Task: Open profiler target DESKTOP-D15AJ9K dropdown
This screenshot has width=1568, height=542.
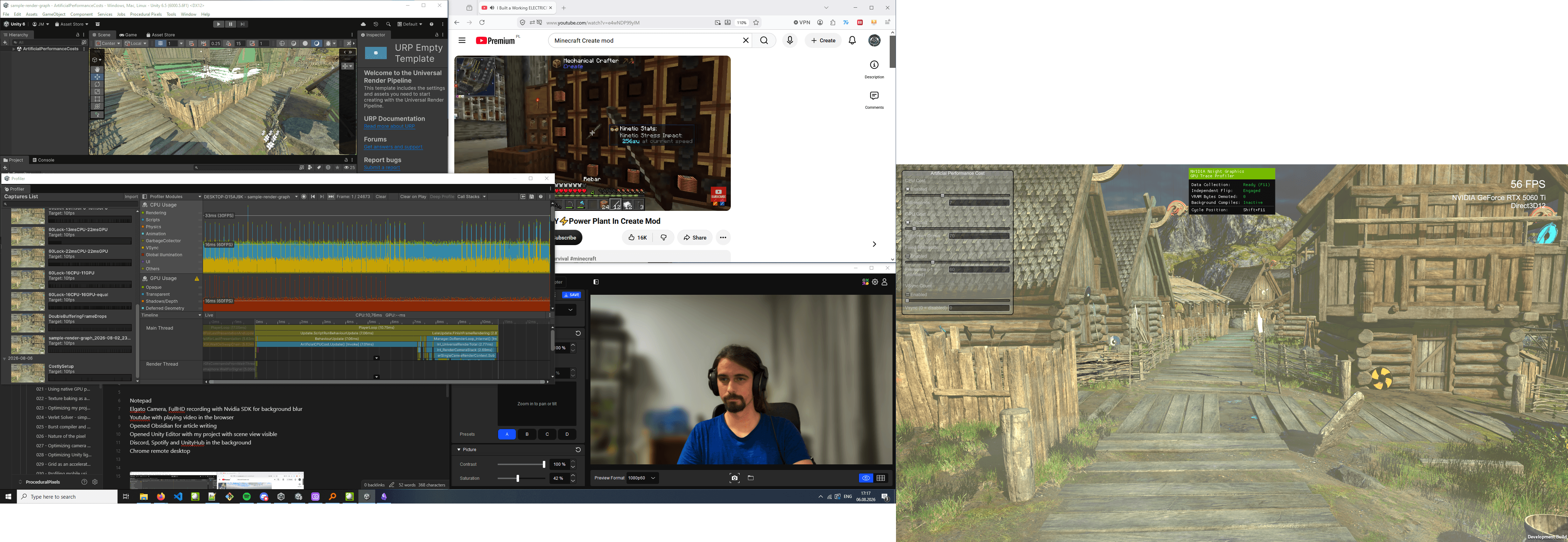Action: tap(251, 197)
